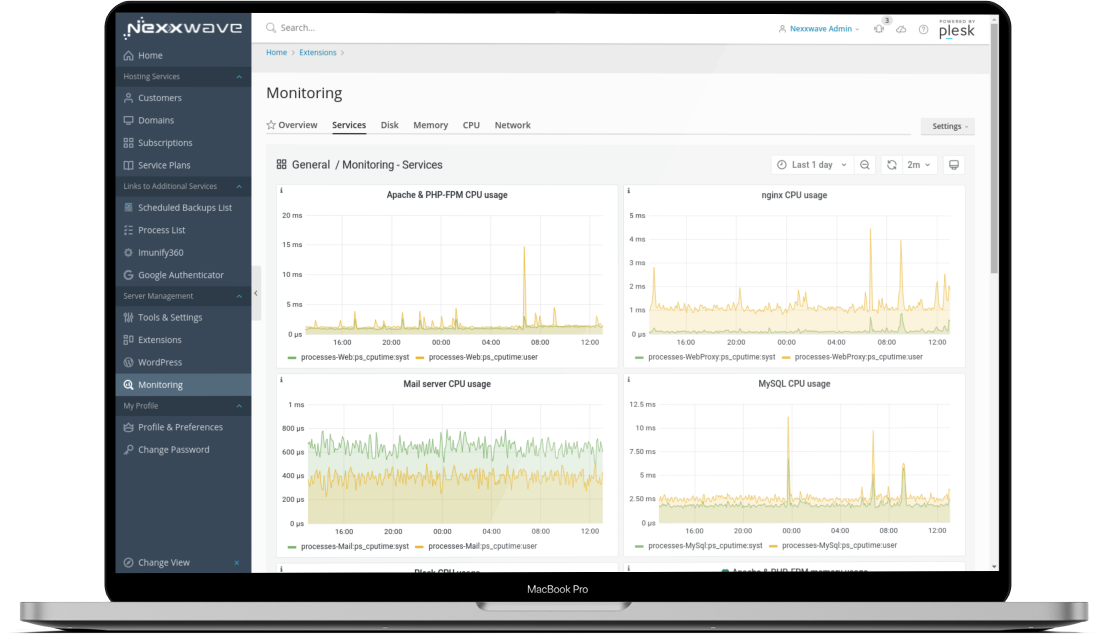Click the dashboard grid icon beside General

point(281,165)
